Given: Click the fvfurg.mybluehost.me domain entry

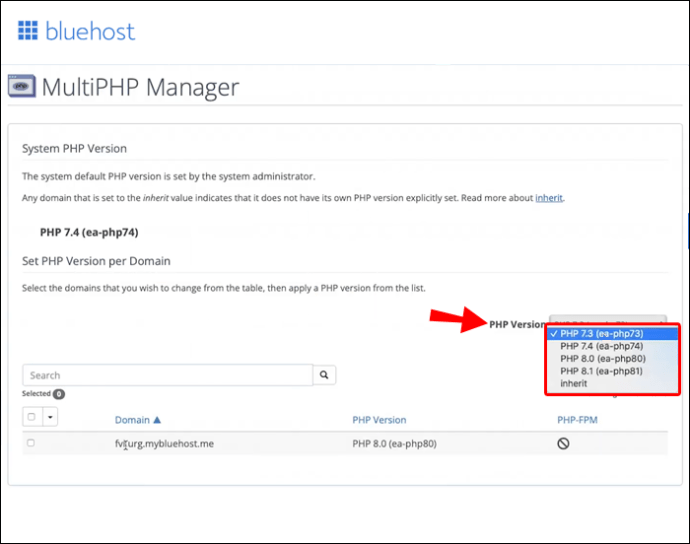Looking at the screenshot, I should pos(164,443).
